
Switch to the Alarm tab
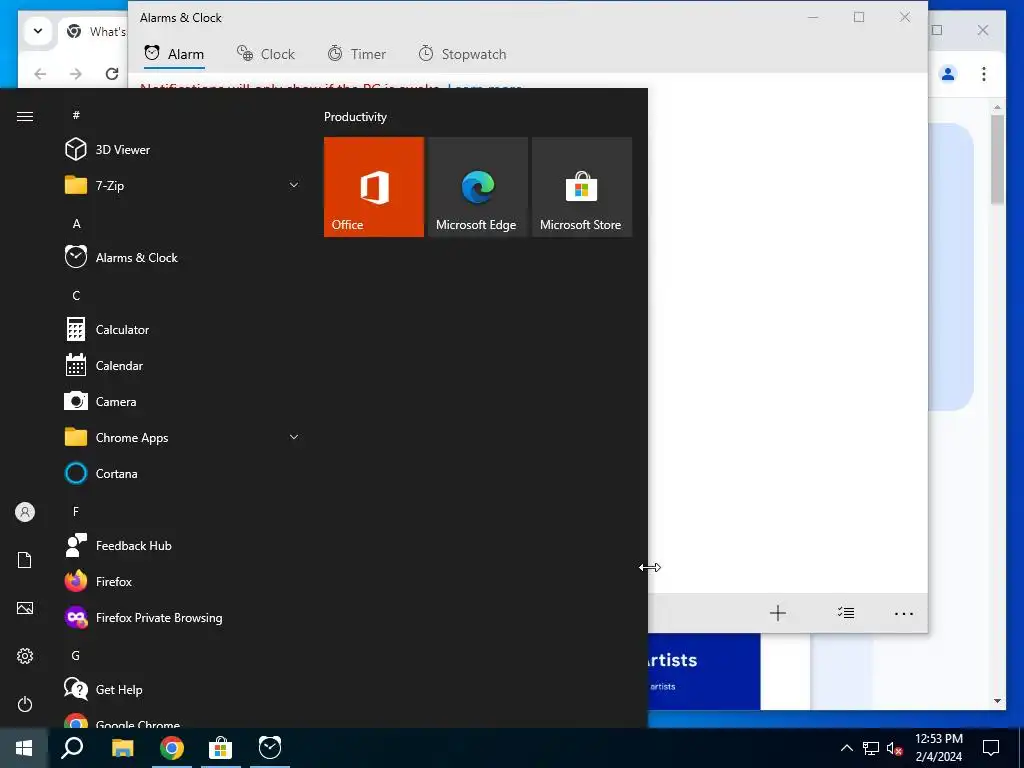[x=174, y=54]
